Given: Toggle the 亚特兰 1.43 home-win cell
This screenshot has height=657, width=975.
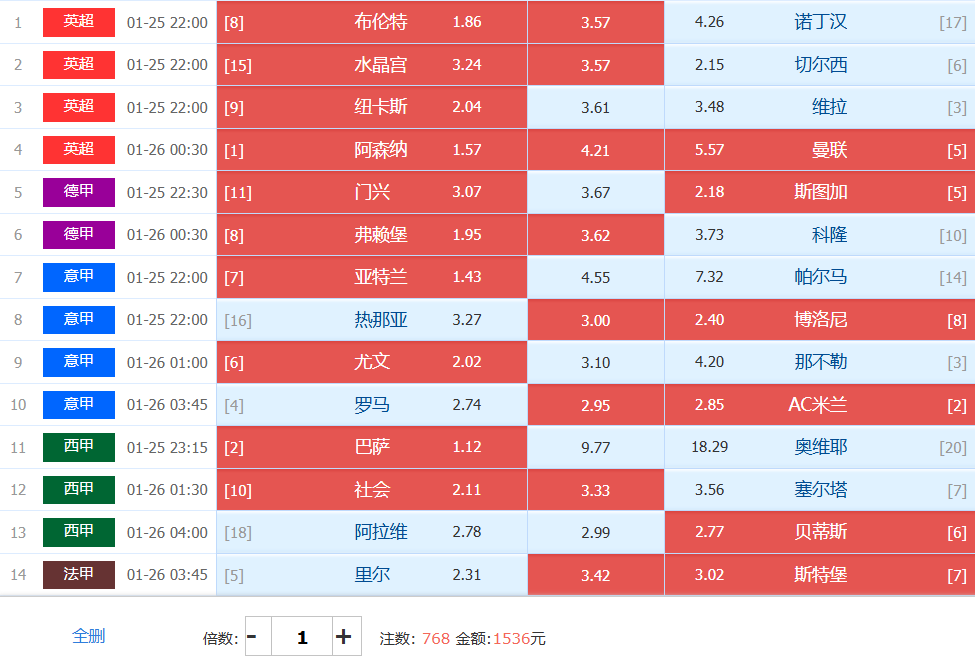Looking at the screenshot, I should click(371, 277).
